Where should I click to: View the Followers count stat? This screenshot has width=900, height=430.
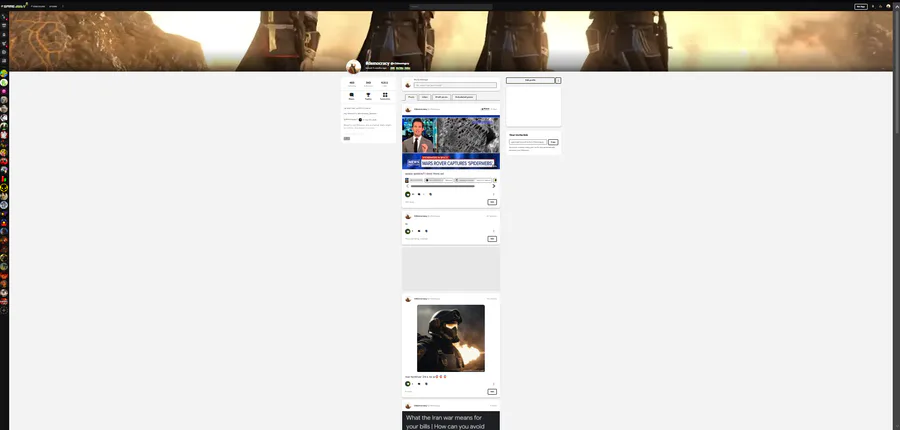[x=368, y=84]
